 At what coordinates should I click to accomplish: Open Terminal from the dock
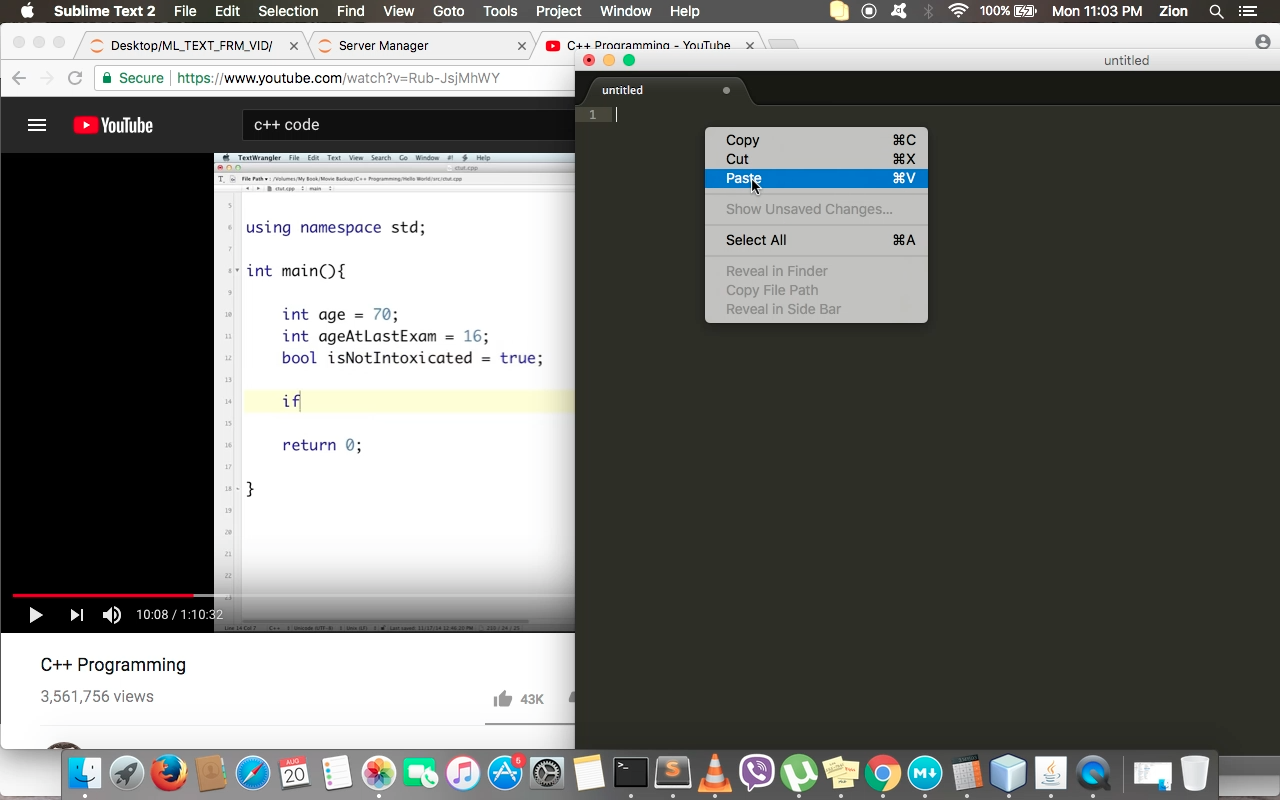point(630,773)
